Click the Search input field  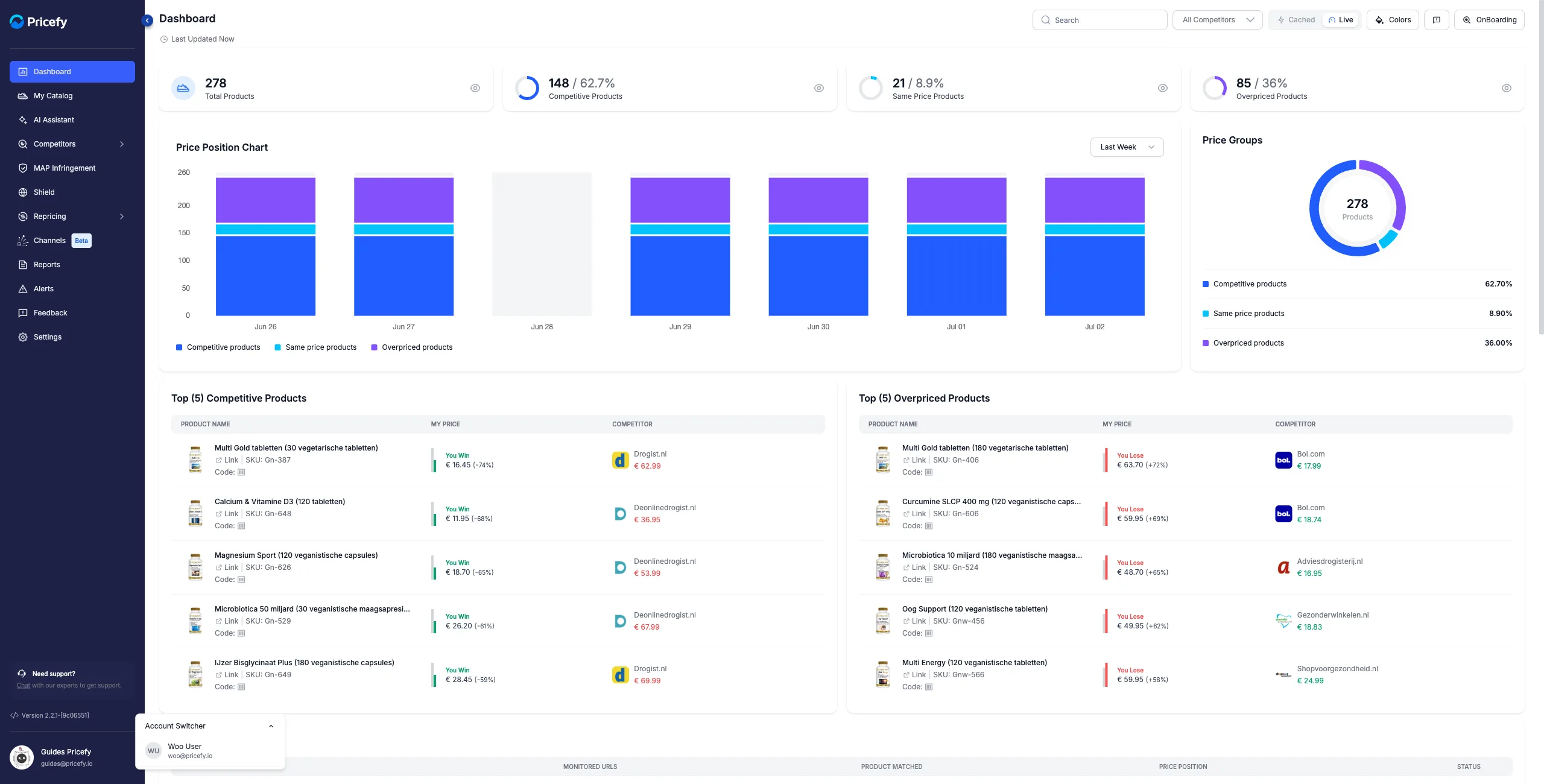[1099, 20]
